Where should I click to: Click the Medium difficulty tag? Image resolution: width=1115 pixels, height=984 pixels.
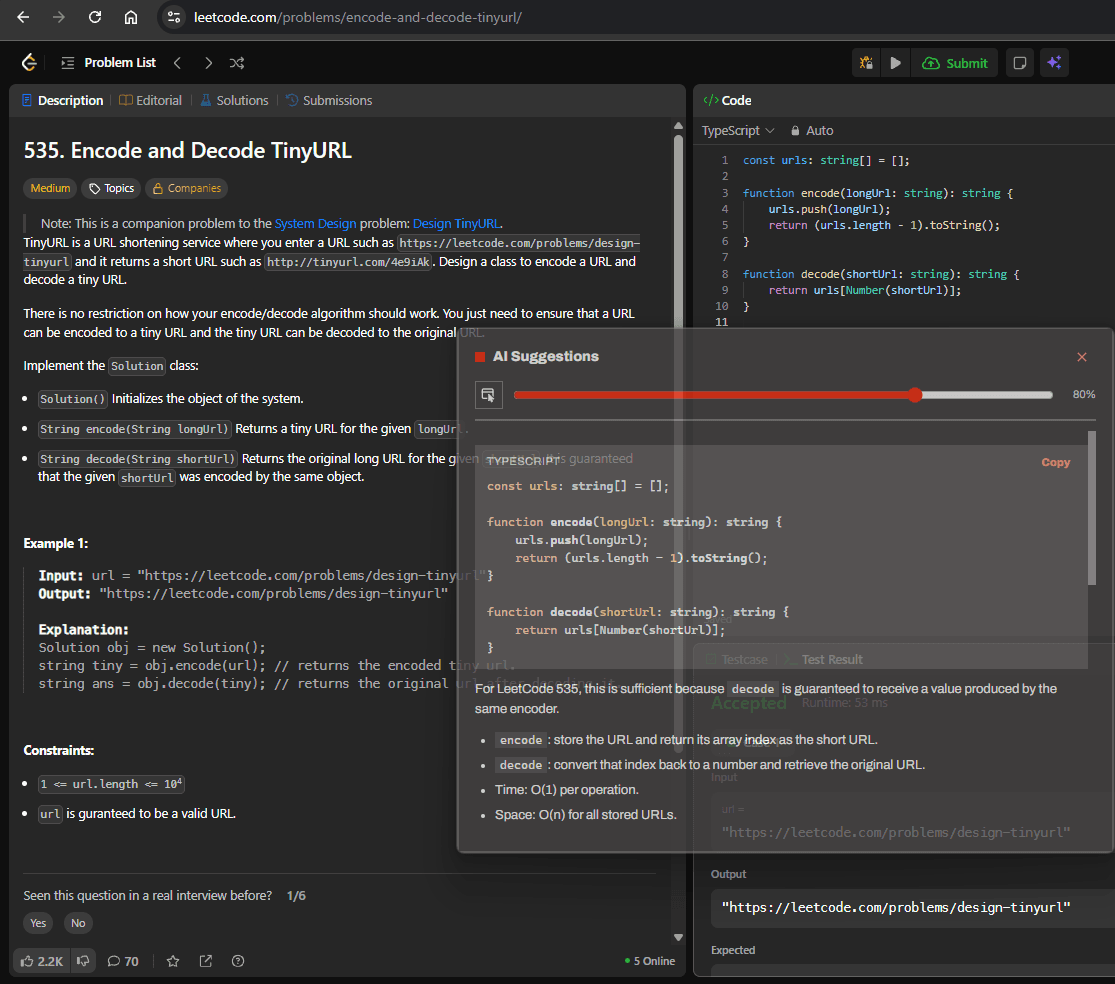pos(50,188)
